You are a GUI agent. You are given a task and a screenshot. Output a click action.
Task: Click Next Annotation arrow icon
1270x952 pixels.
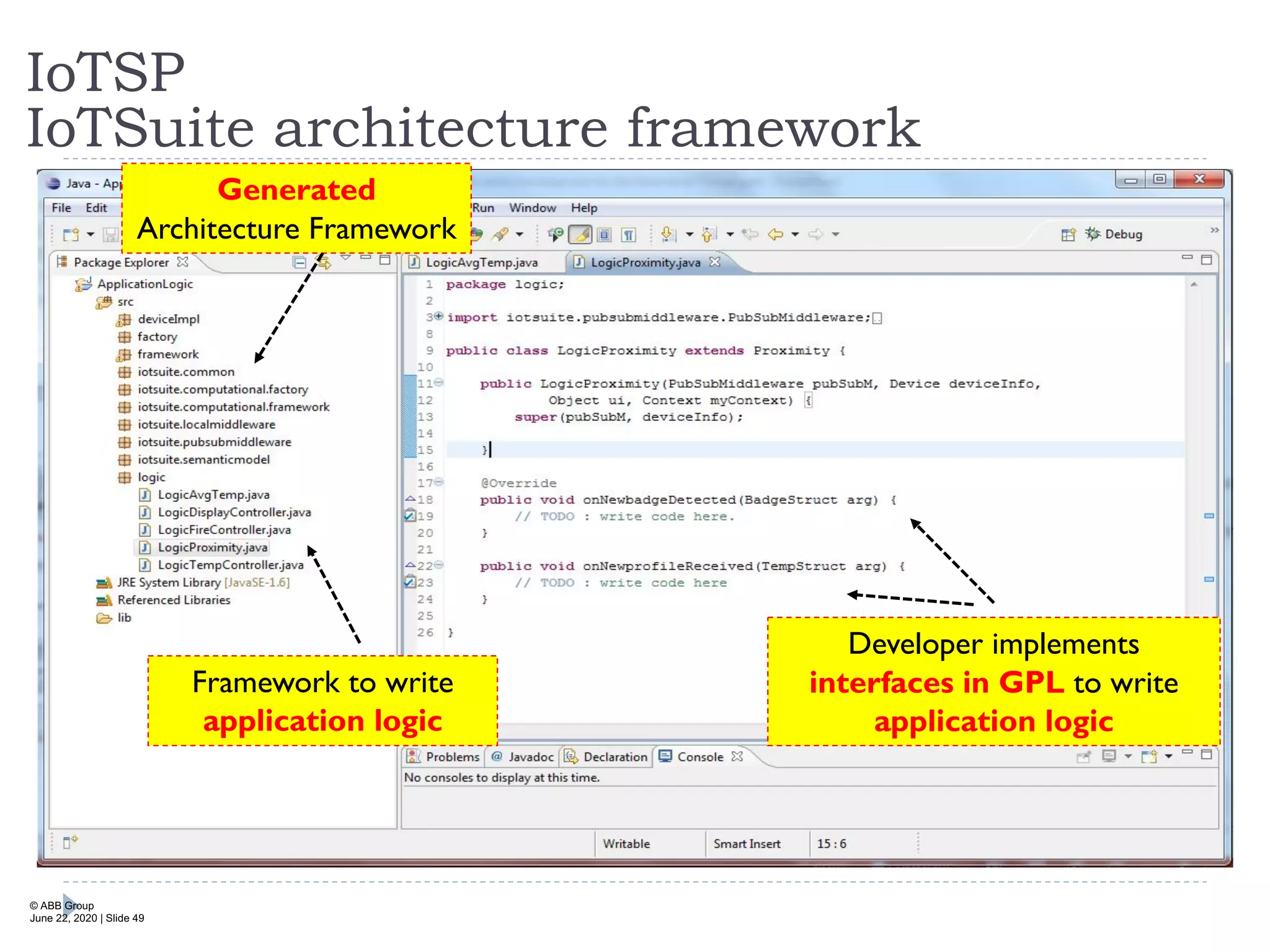[x=668, y=234]
